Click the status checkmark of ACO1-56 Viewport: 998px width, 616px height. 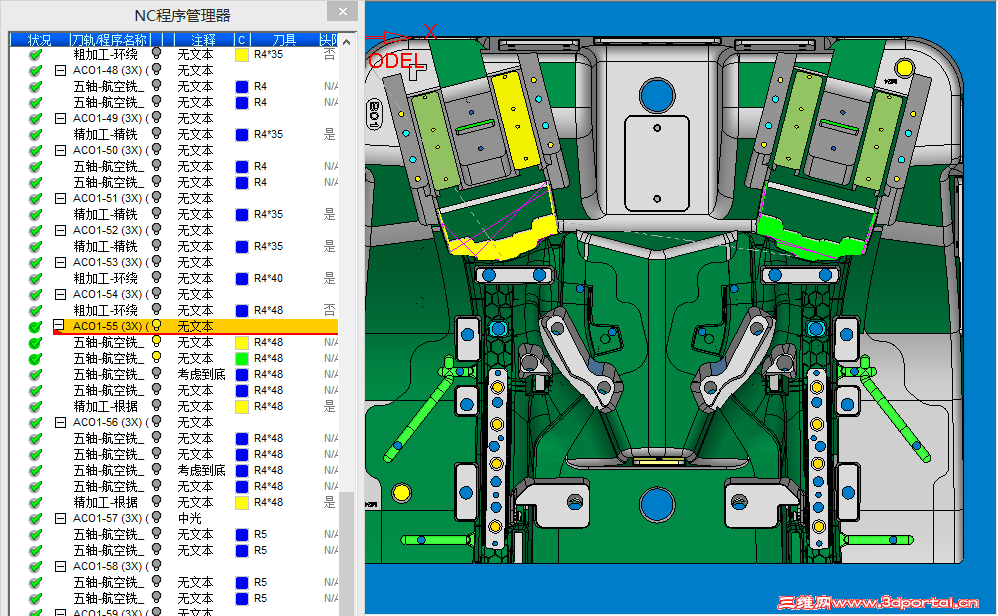(x=36, y=423)
